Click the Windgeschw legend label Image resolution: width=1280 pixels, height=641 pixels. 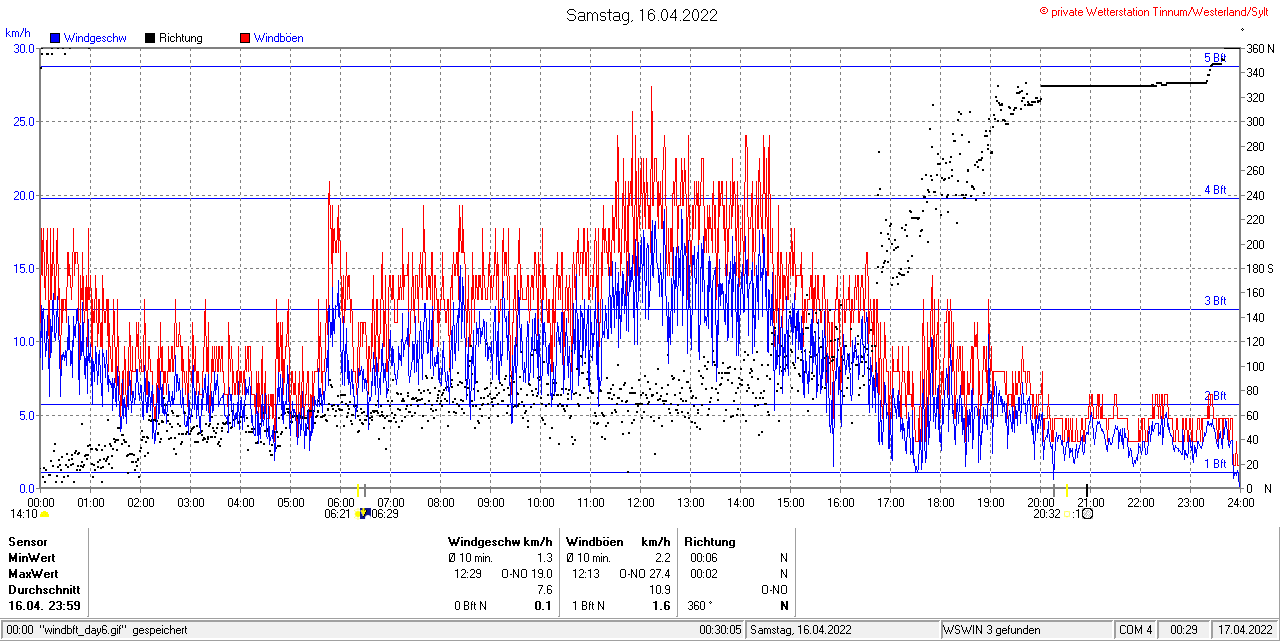click(96, 38)
